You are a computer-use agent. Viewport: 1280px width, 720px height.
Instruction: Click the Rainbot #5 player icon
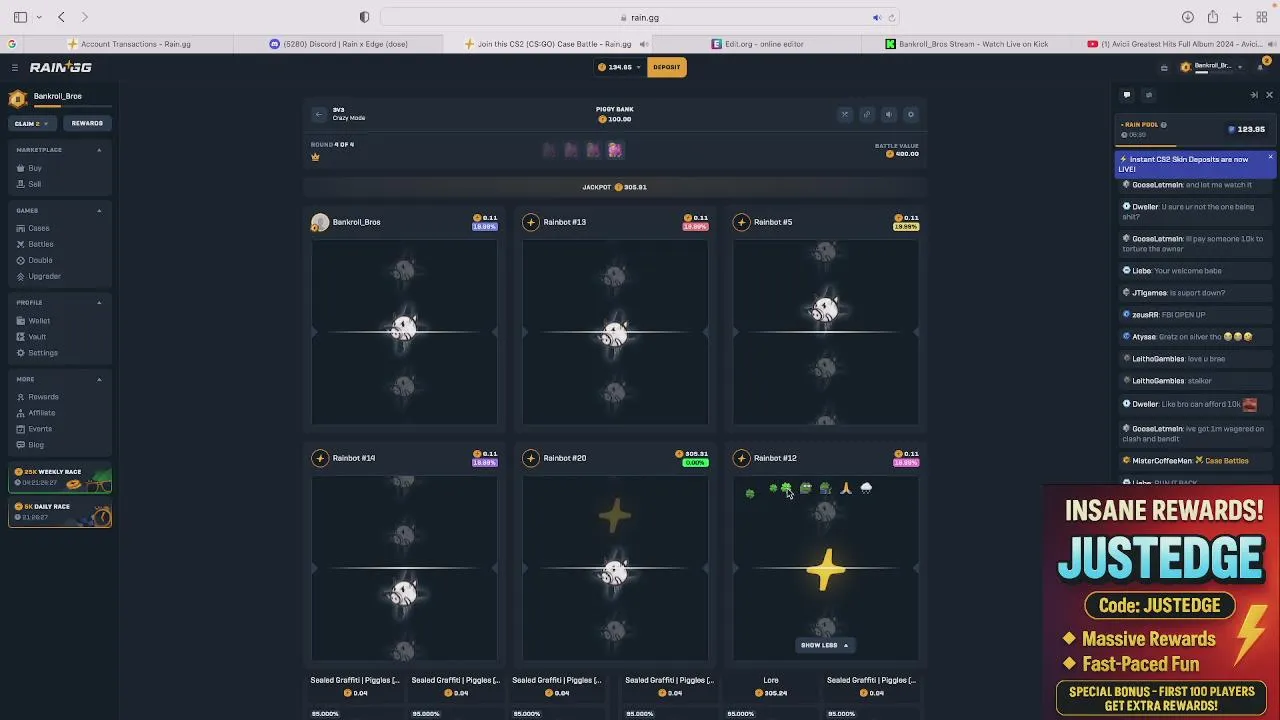pyautogui.click(x=741, y=222)
